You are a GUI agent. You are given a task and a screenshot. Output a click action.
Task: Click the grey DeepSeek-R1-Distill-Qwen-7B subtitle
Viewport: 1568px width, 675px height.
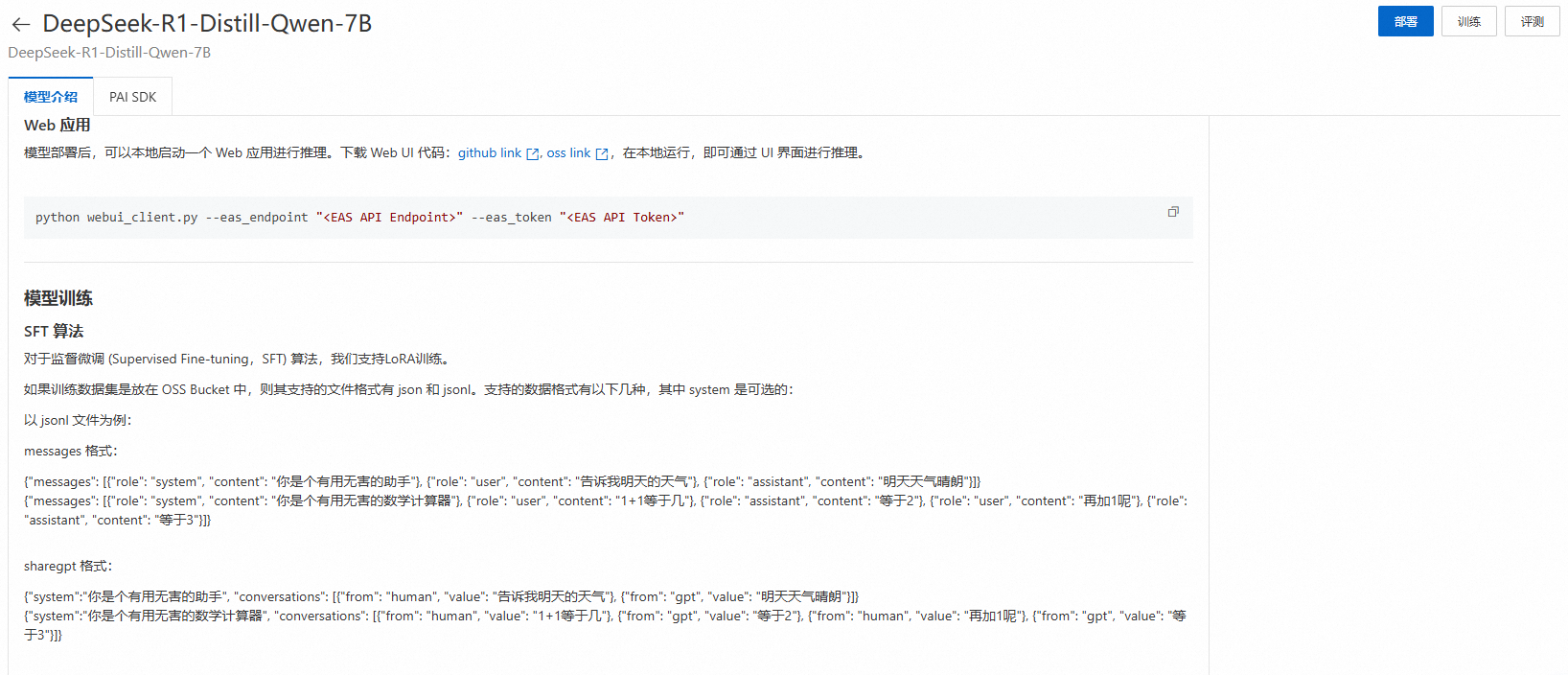pos(109,53)
